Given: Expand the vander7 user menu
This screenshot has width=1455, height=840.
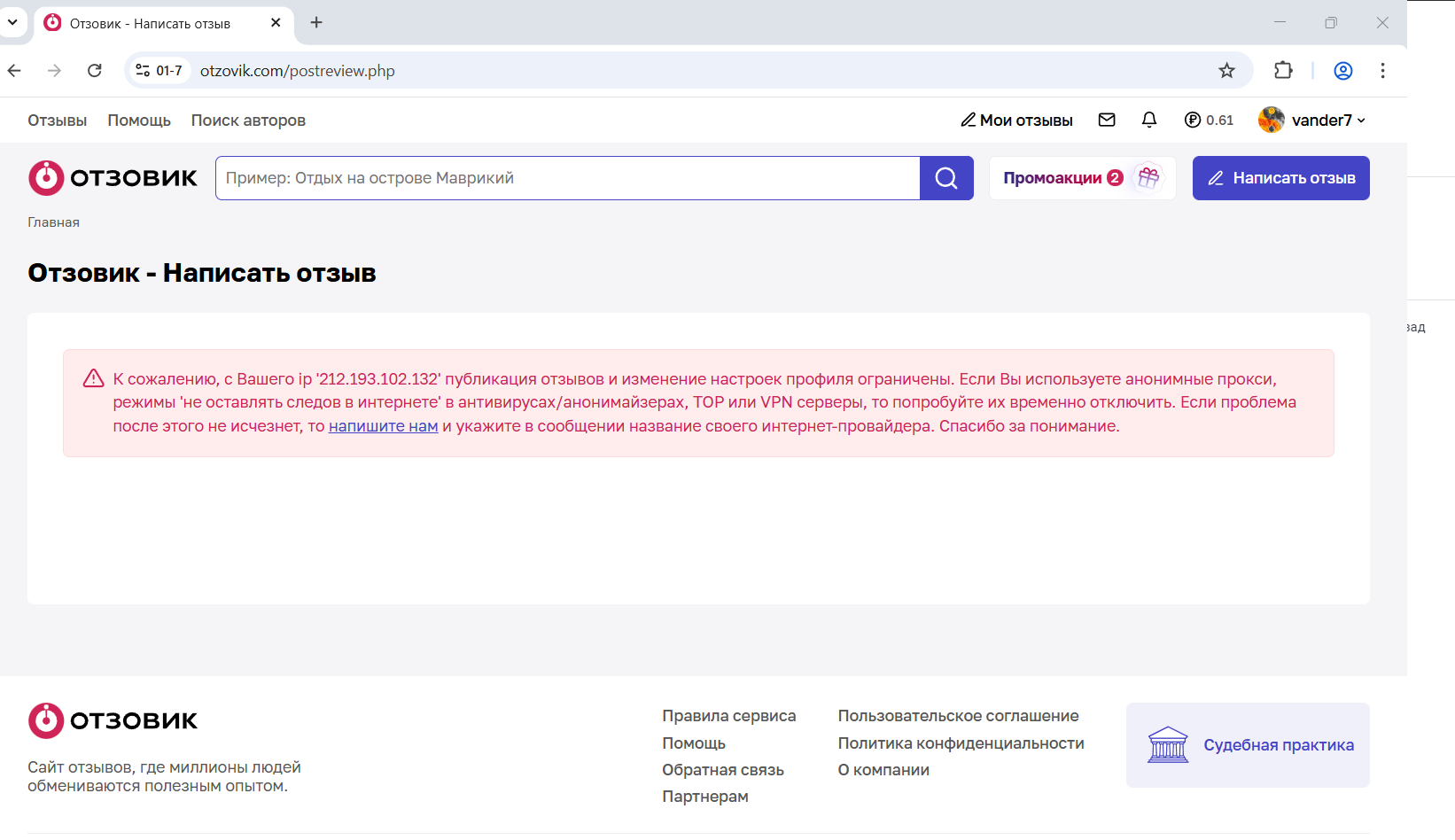Looking at the screenshot, I should pyautogui.click(x=1313, y=120).
